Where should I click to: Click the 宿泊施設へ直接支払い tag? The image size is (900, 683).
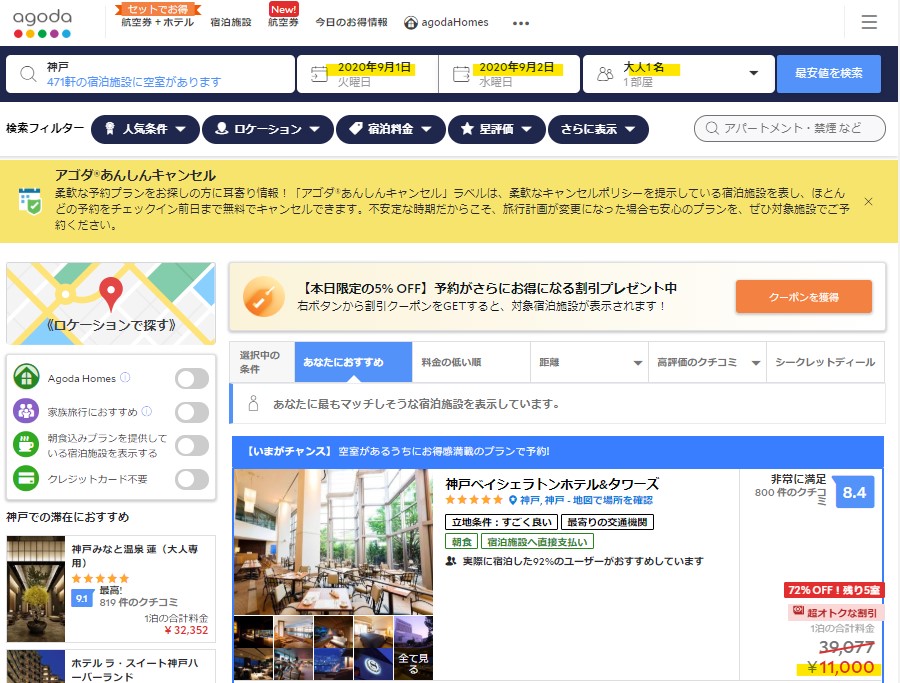click(x=537, y=541)
